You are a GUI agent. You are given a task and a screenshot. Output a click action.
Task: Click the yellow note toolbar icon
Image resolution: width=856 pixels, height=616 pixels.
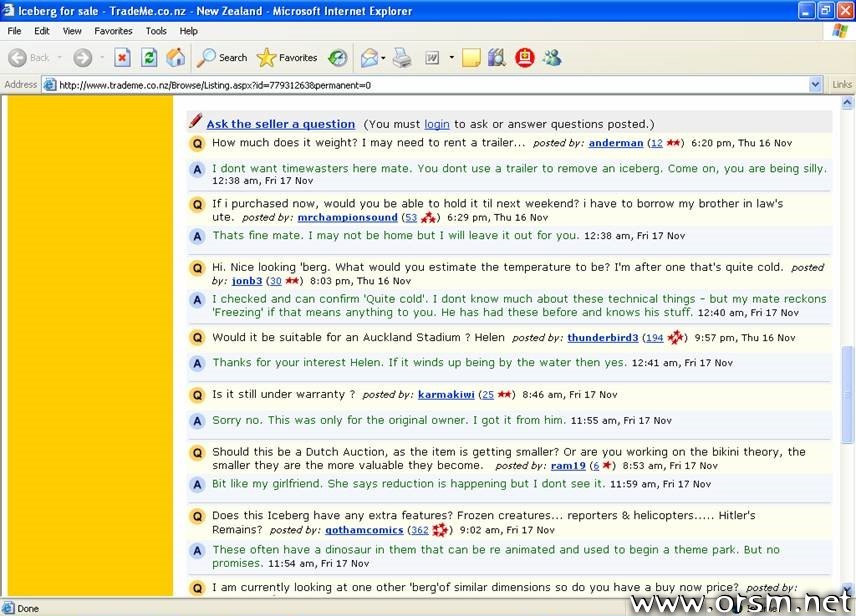tap(471, 58)
